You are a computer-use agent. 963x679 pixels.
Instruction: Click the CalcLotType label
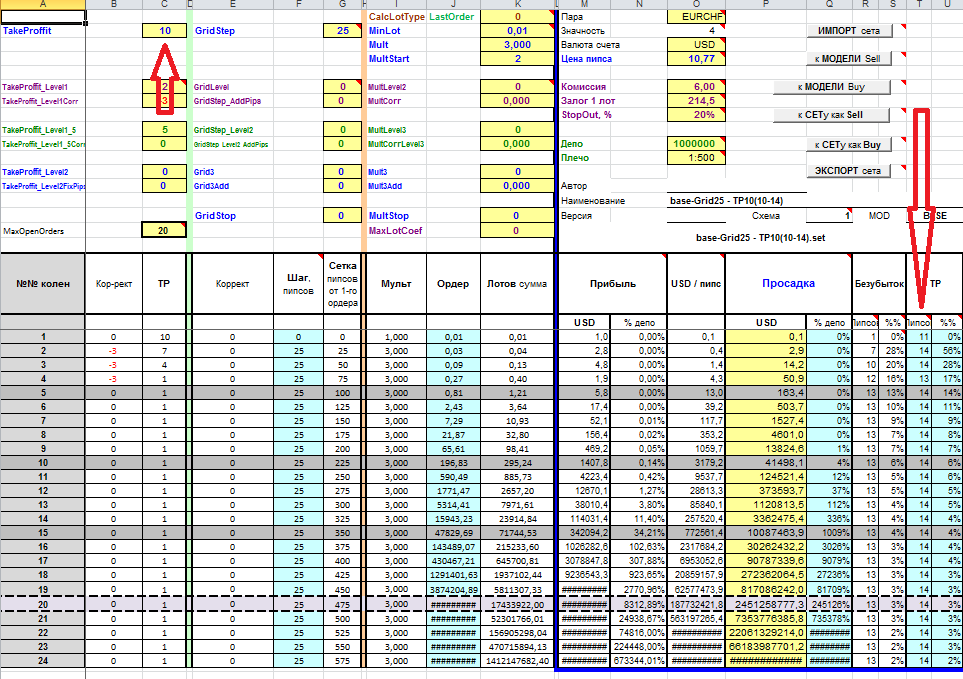click(397, 17)
